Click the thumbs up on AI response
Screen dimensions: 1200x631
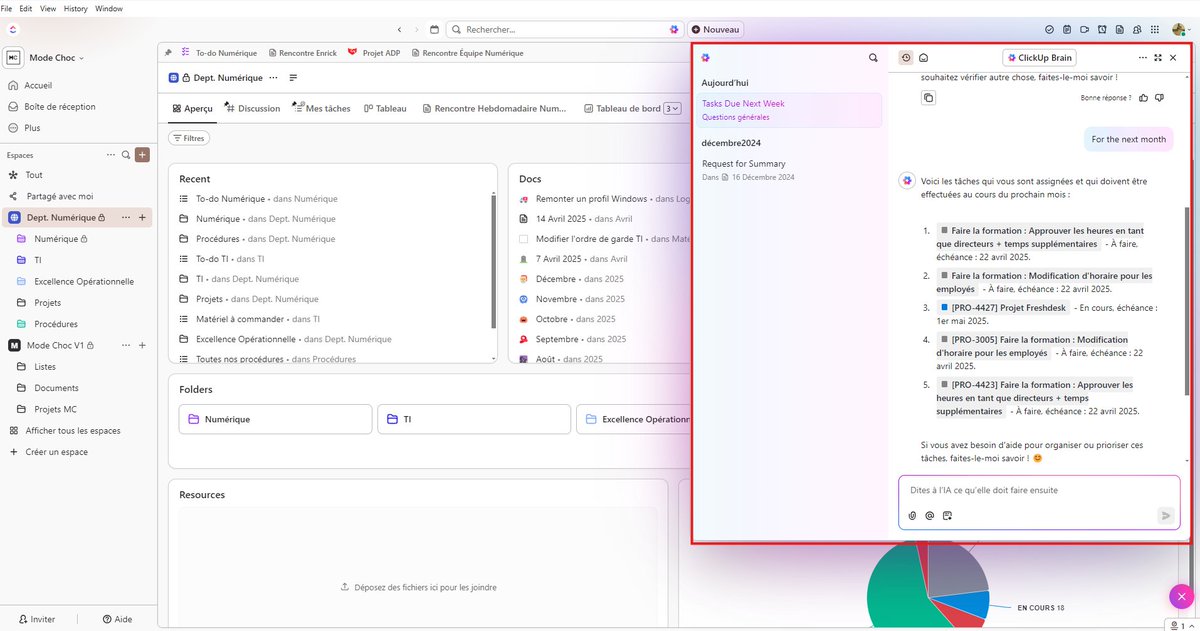[1143, 97]
